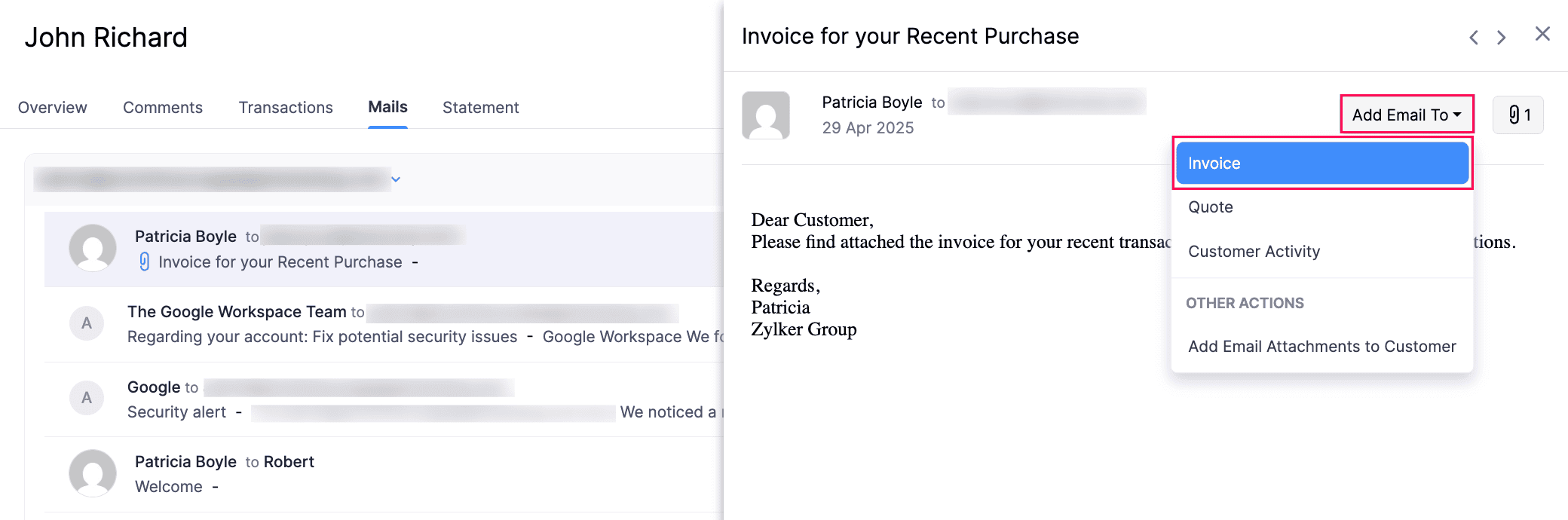
Task: Select the Google Workspace Team avatar icon
Action: pos(87,323)
